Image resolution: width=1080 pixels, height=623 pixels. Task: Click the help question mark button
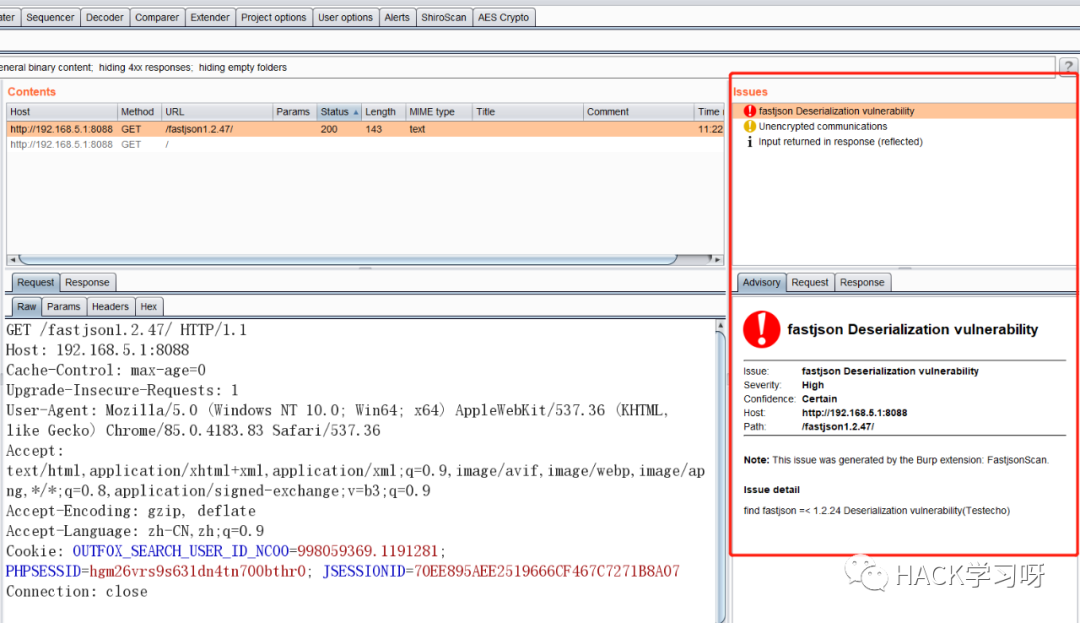pyautogui.click(x=1068, y=67)
